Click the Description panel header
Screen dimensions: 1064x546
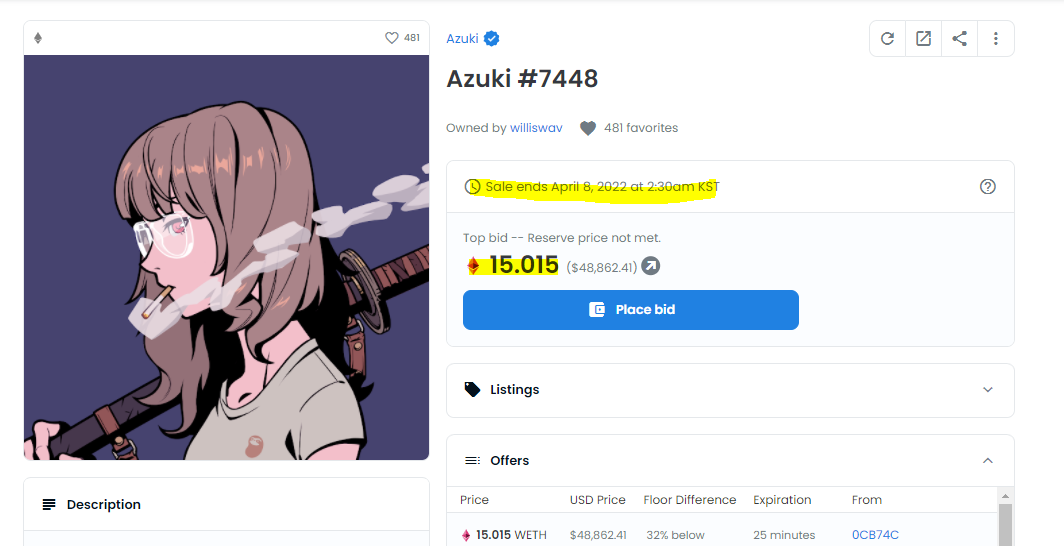click(227, 505)
